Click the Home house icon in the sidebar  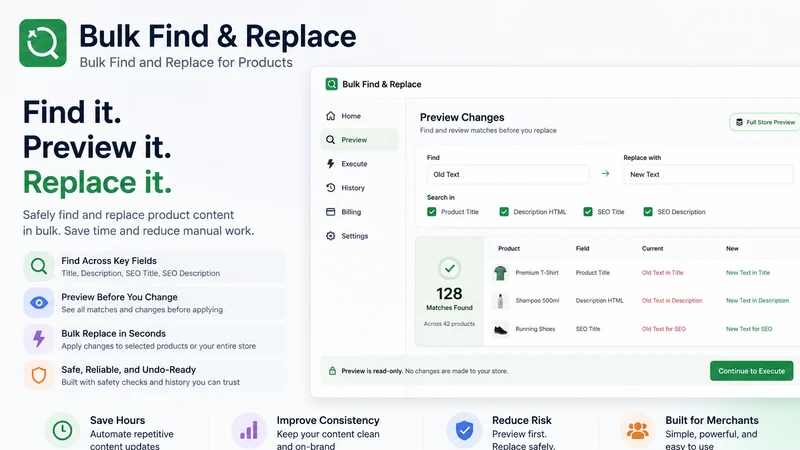pos(331,116)
